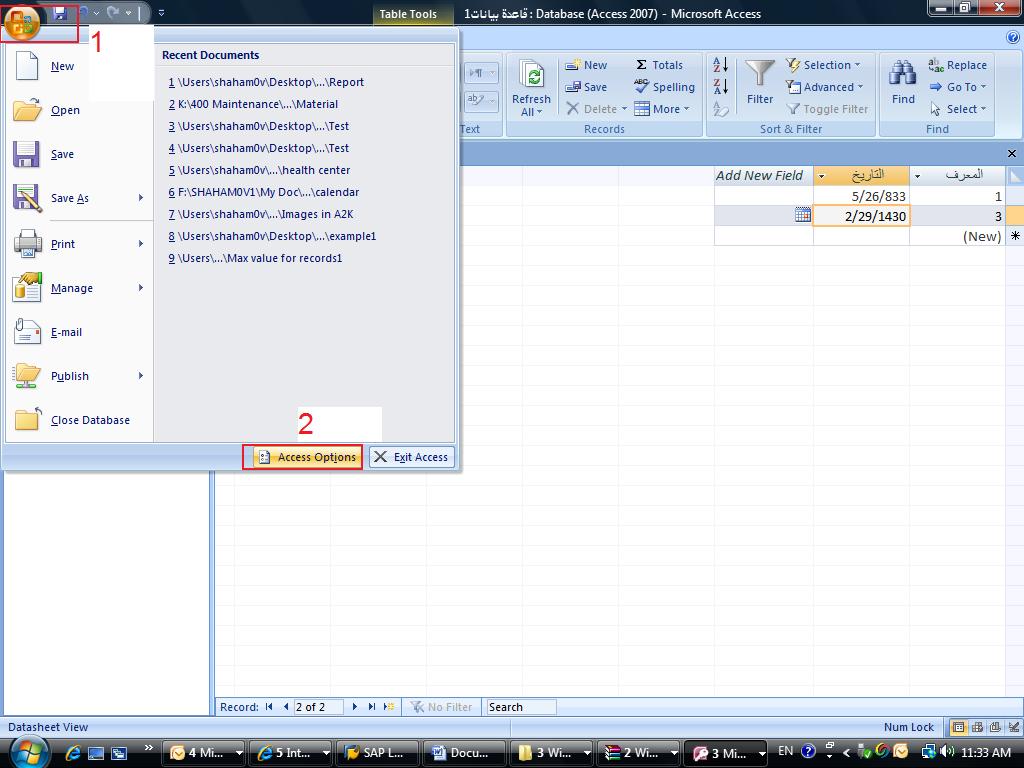Open recent document 5 health center

[x=259, y=170]
